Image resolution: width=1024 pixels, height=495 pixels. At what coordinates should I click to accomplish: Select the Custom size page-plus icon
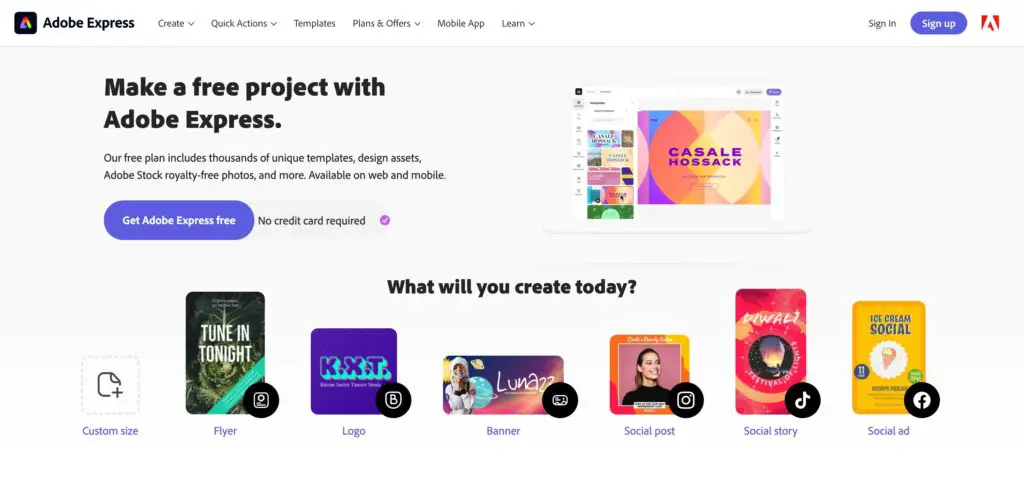click(x=110, y=385)
